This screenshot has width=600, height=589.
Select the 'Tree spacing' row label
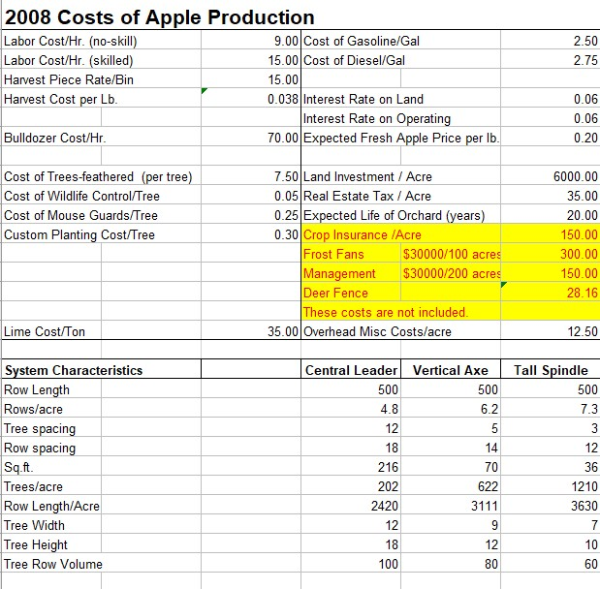click(x=40, y=429)
